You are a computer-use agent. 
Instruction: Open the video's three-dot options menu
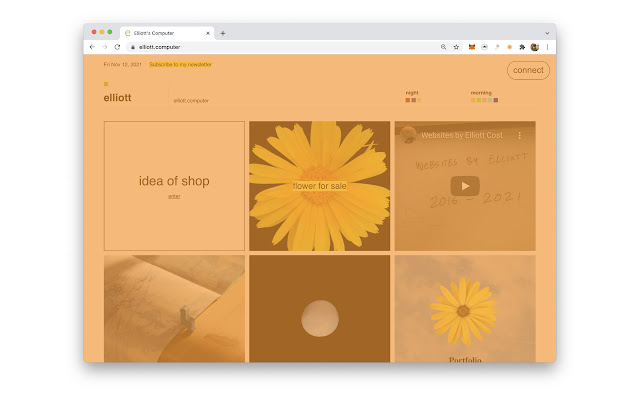click(x=520, y=136)
